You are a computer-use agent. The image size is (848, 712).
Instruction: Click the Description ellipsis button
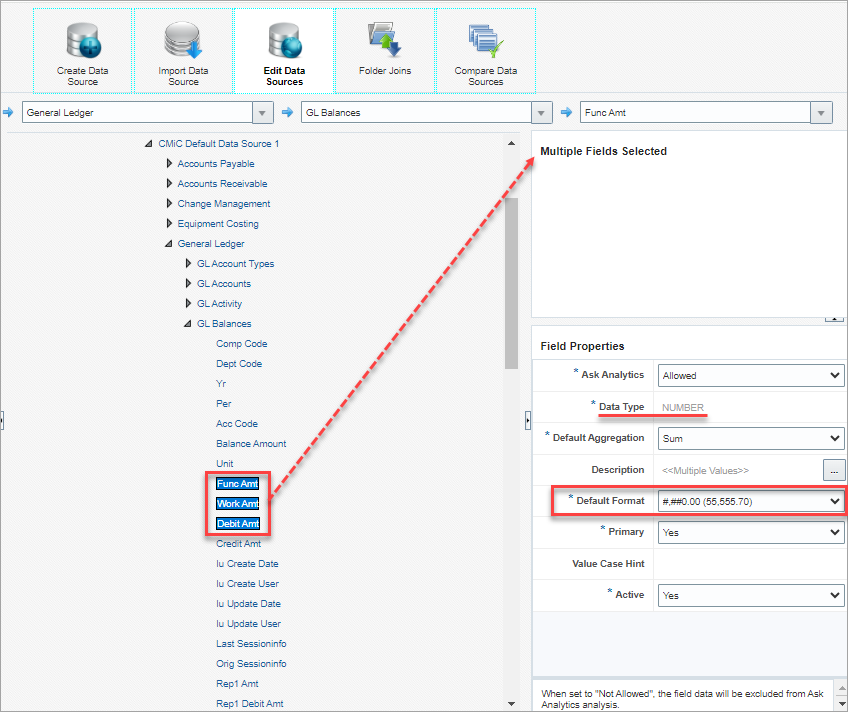(x=834, y=470)
